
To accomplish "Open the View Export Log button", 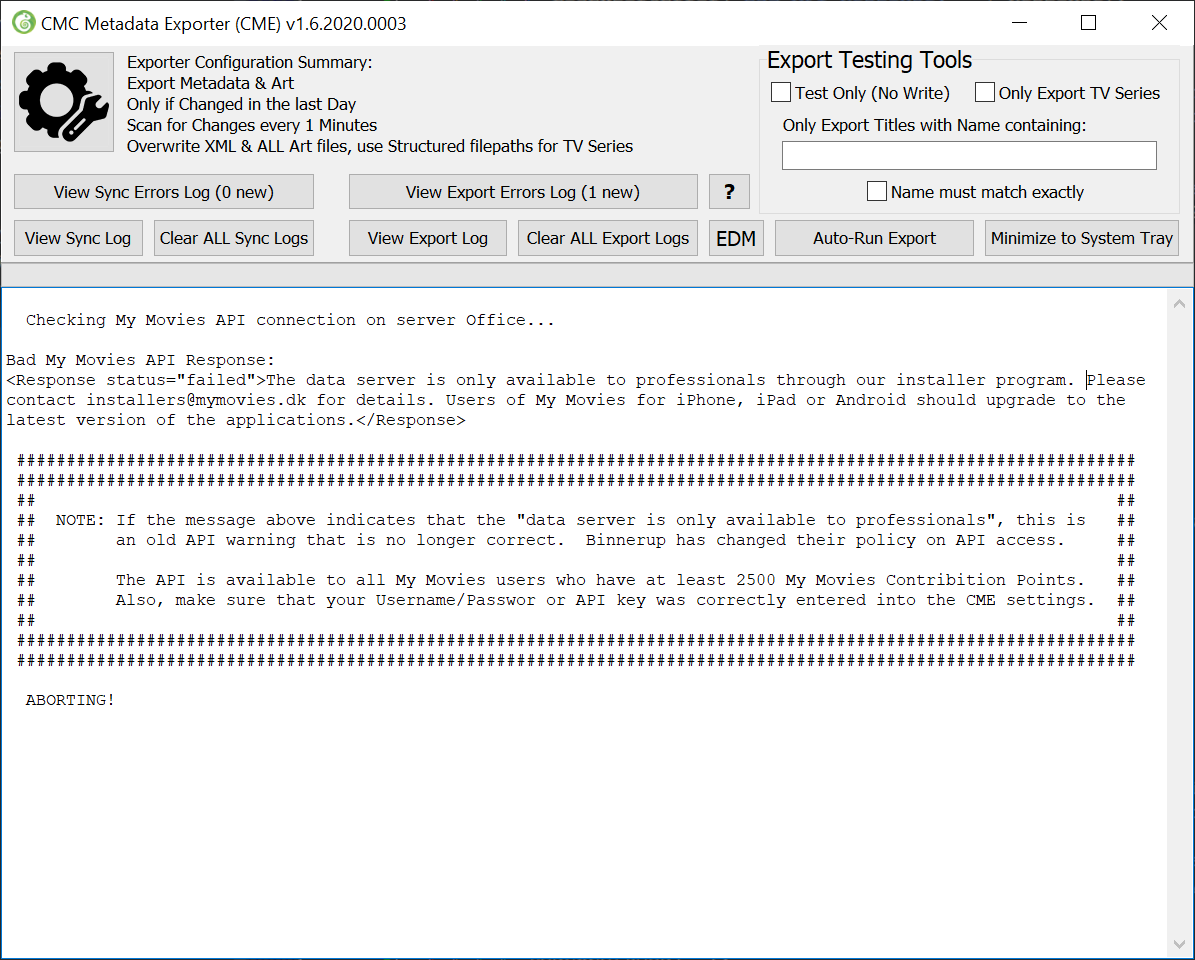I will pos(428,238).
